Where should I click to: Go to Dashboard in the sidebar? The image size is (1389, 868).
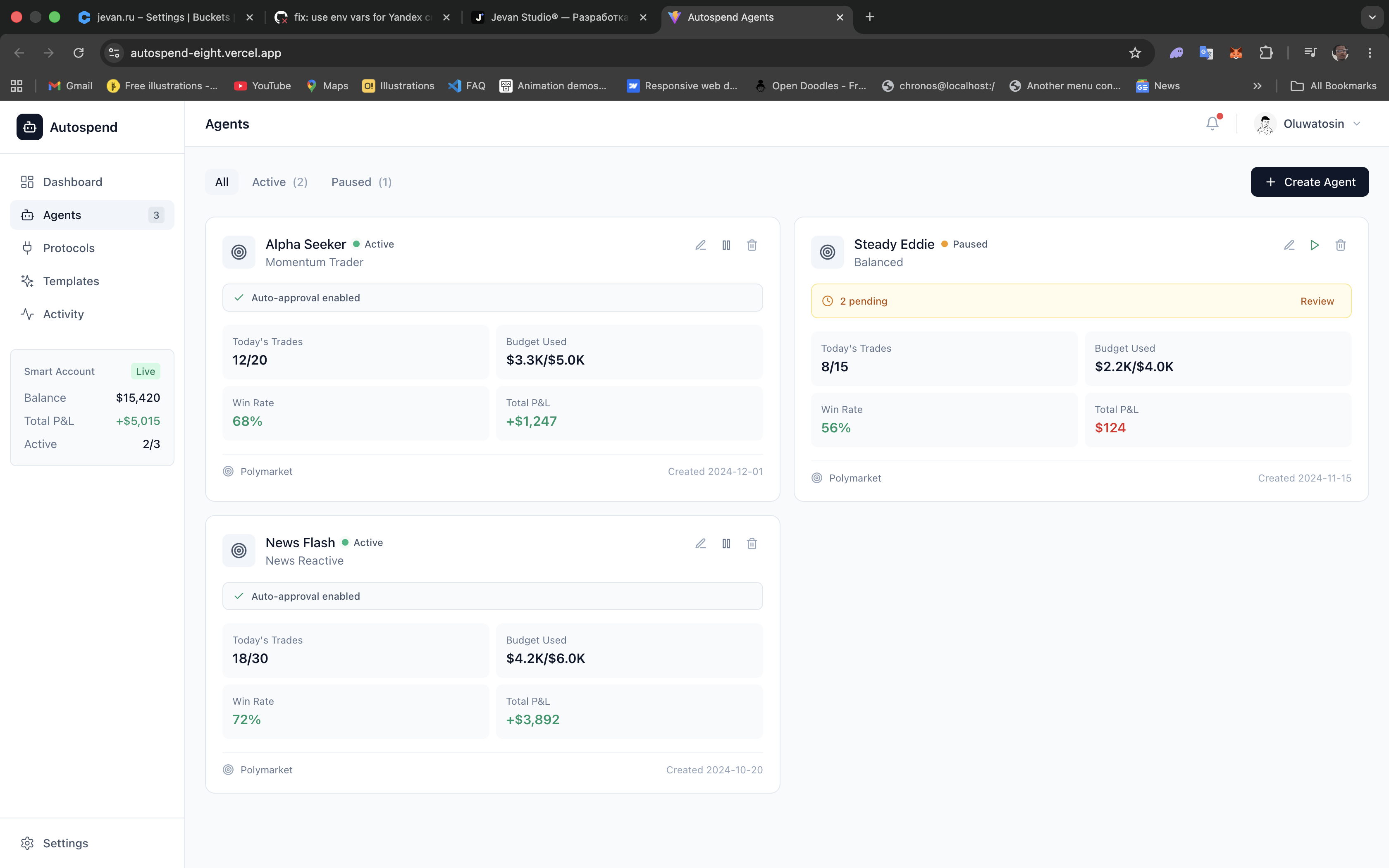coord(92,182)
